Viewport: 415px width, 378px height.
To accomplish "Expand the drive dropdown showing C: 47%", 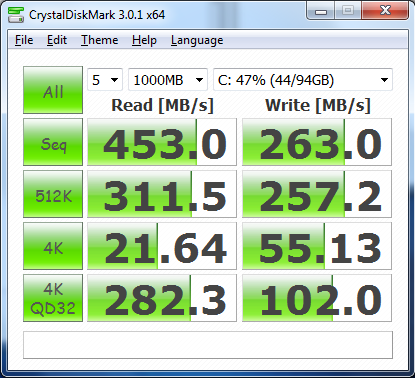I will [x=303, y=80].
